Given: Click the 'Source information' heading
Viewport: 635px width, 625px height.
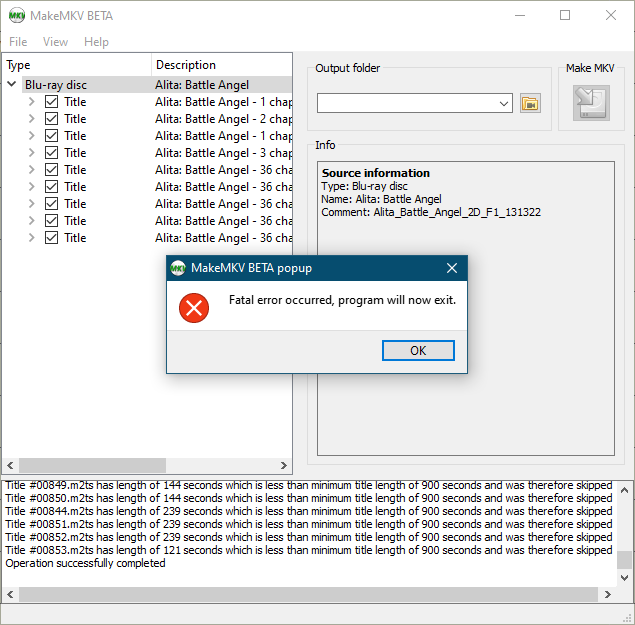Looking at the screenshot, I should (x=375, y=173).
